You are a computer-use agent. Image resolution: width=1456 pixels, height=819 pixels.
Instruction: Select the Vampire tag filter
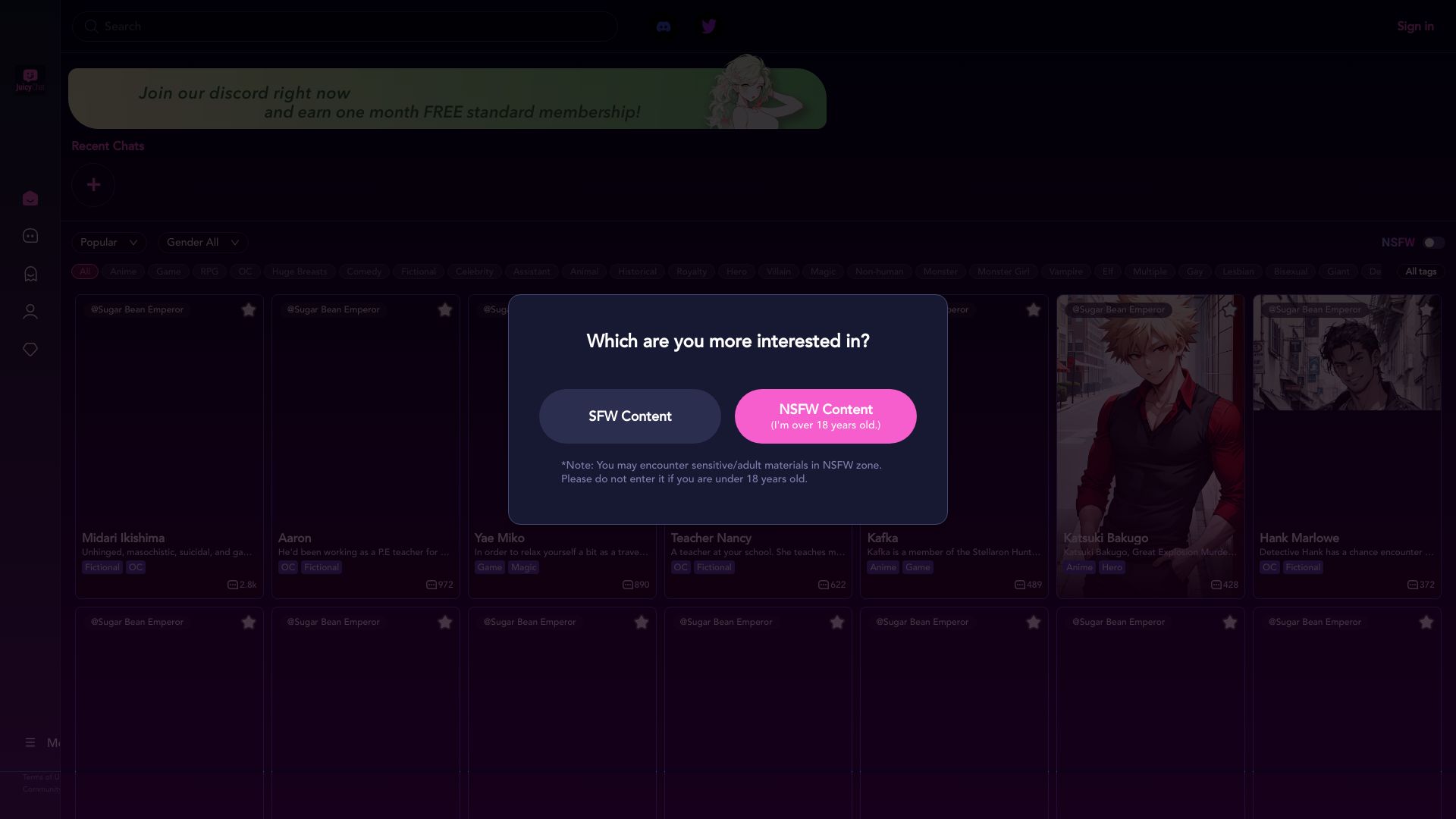(x=1065, y=271)
